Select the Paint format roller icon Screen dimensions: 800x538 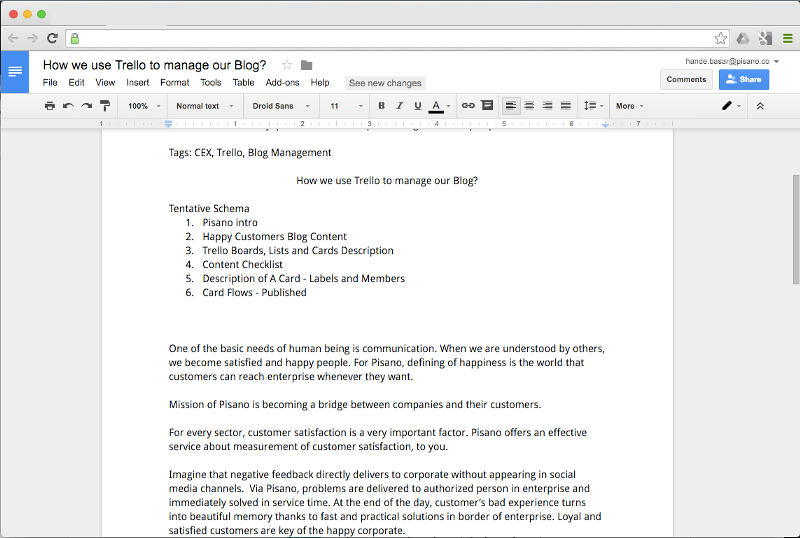click(x=105, y=106)
